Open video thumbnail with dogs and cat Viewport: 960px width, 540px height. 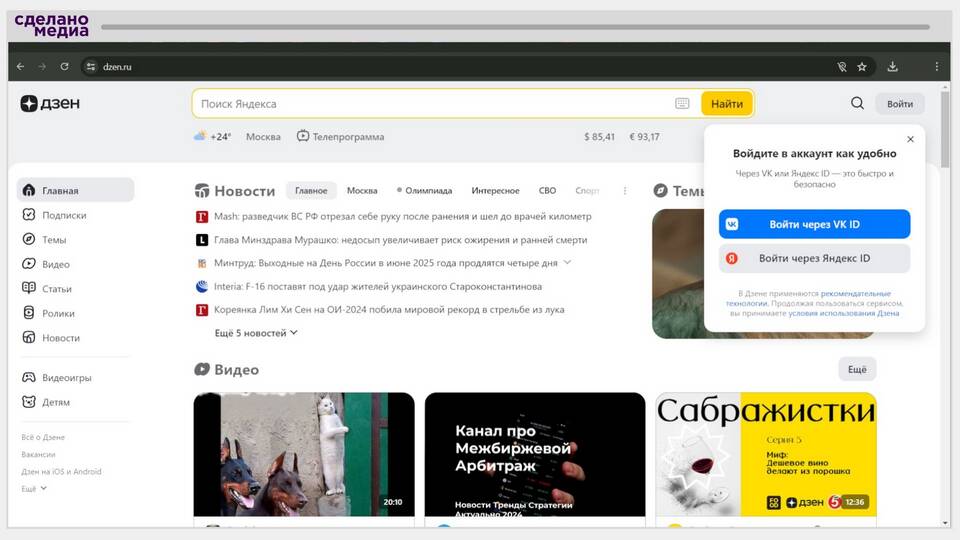click(304, 454)
